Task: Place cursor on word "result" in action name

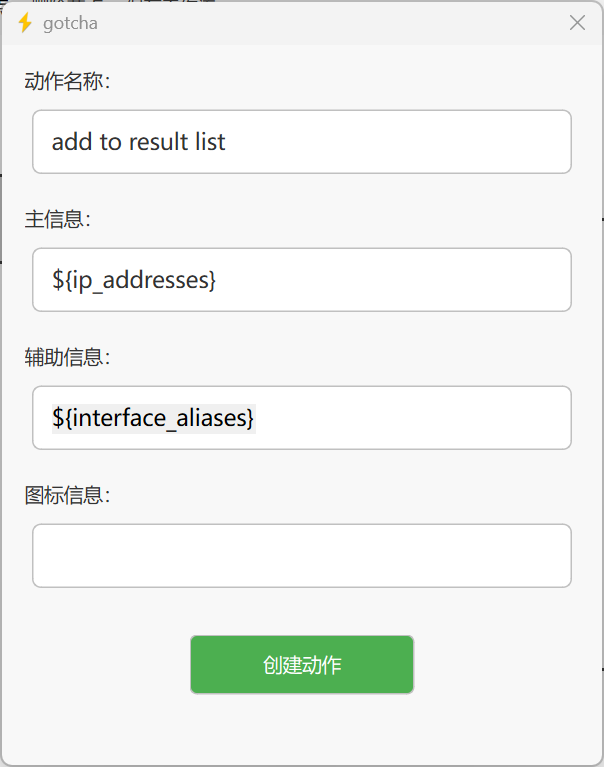Action: (x=158, y=142)
